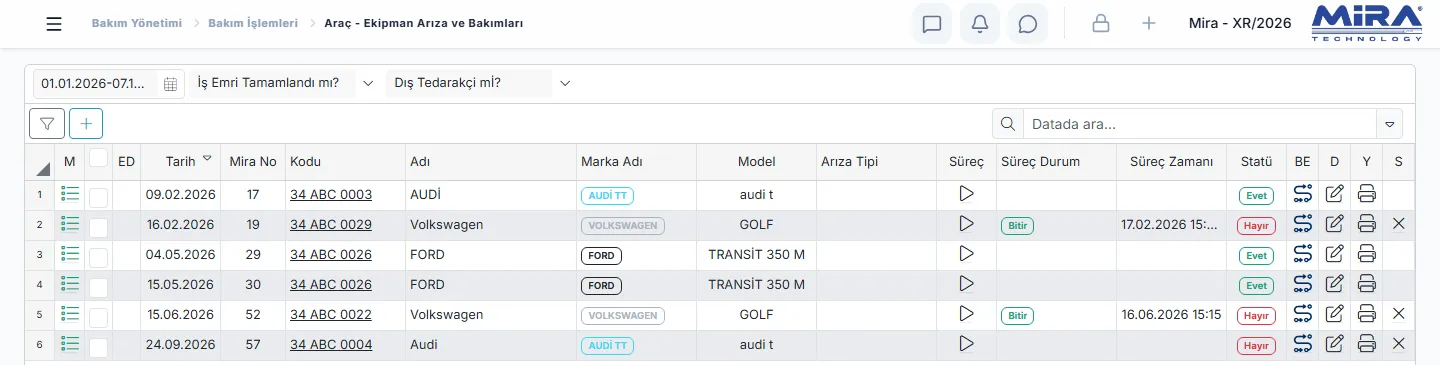
Task: Edit record with Mira No 19
Action: 1334,224
